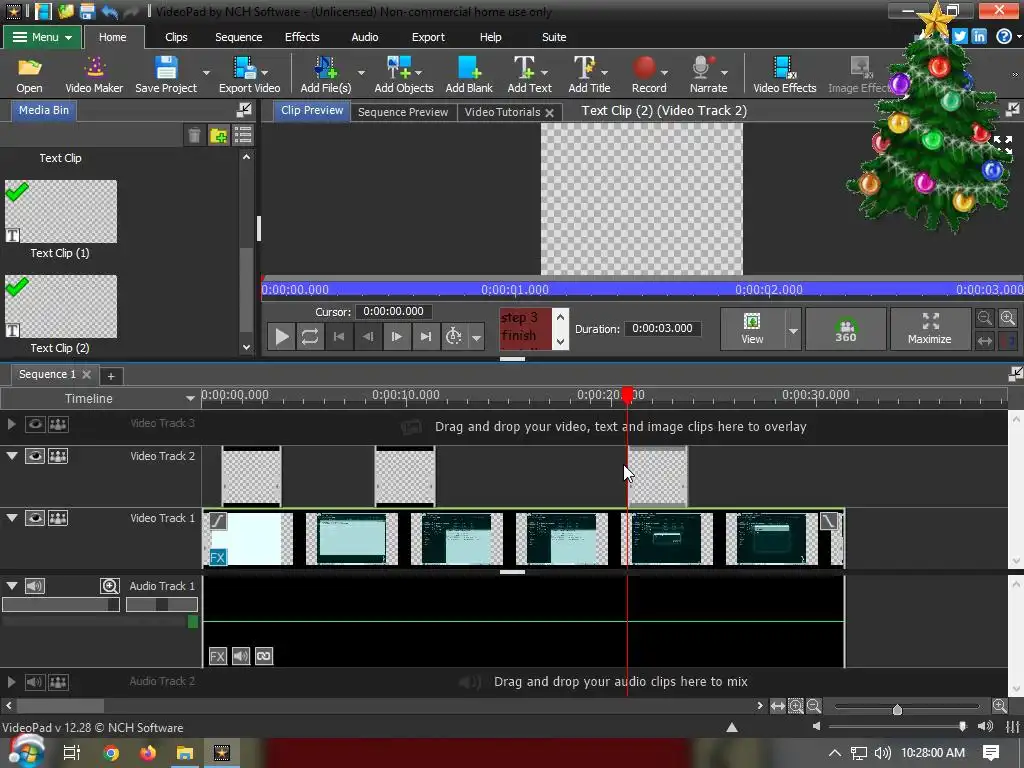Click the timeline zoom-to-fit arrows icon
Screen dimensions: 1024x768
pos(777,706)
